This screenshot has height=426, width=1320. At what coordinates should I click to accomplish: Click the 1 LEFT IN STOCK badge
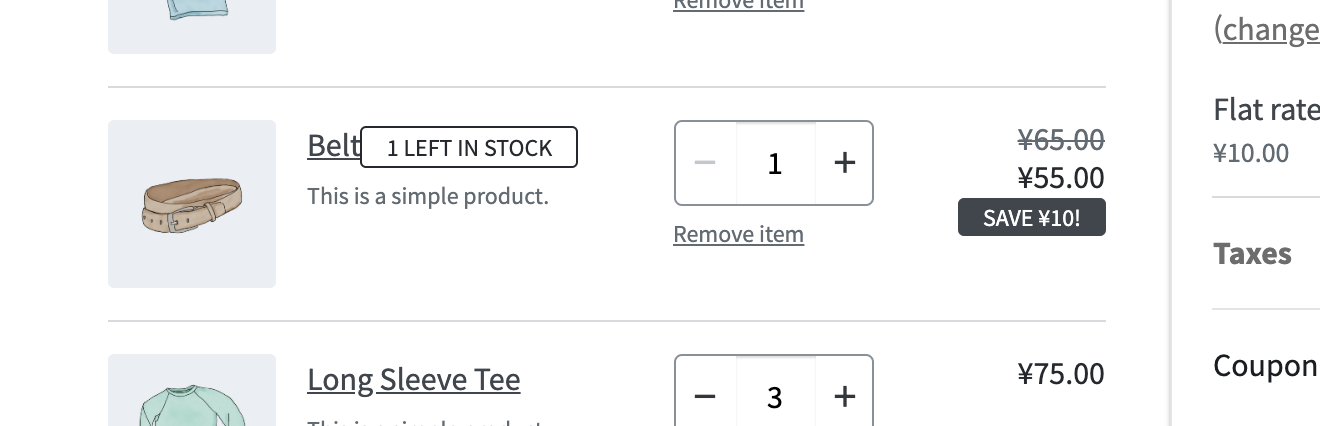coord(469,148)
